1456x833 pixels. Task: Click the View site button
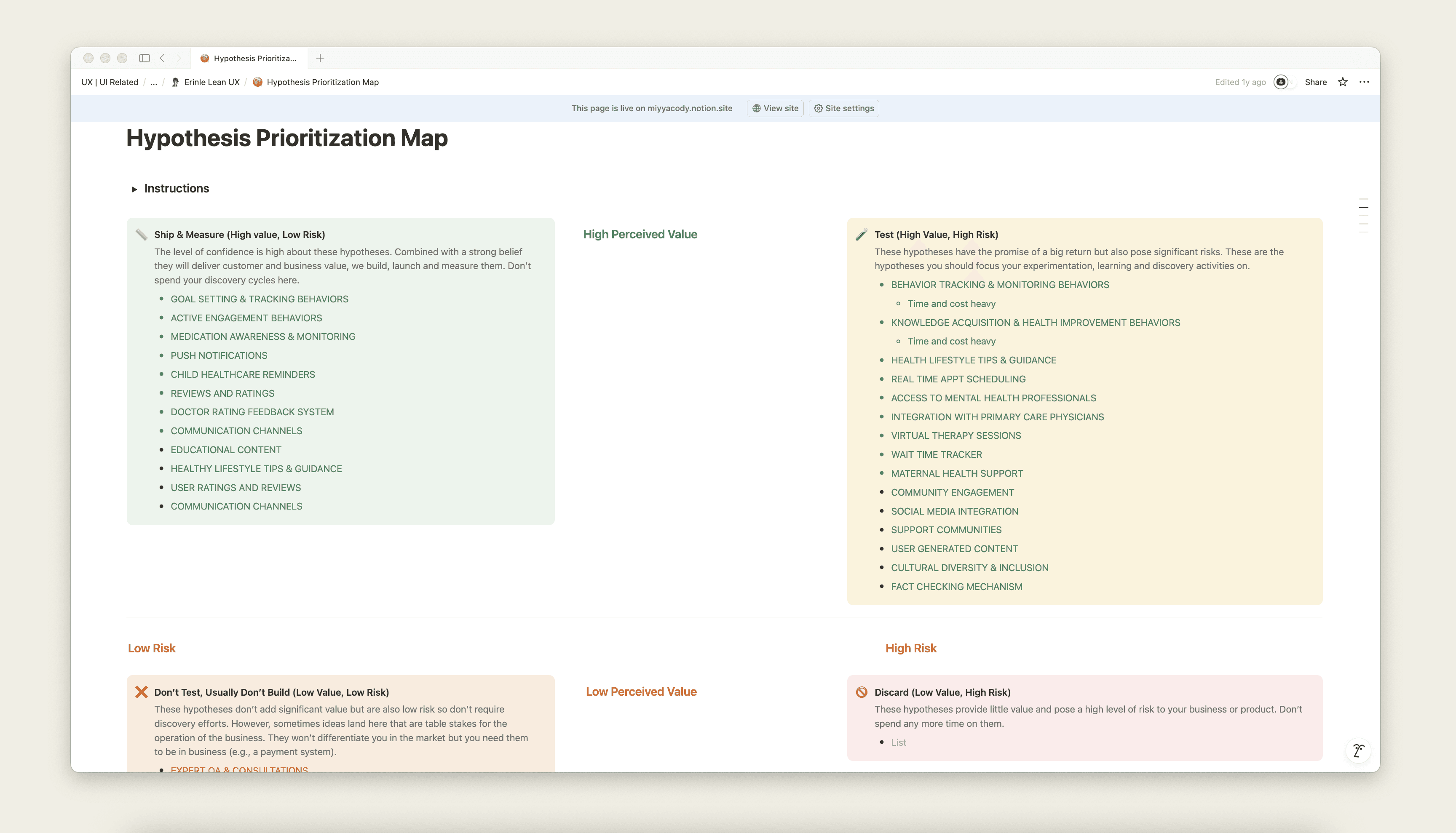click(775, 108)
